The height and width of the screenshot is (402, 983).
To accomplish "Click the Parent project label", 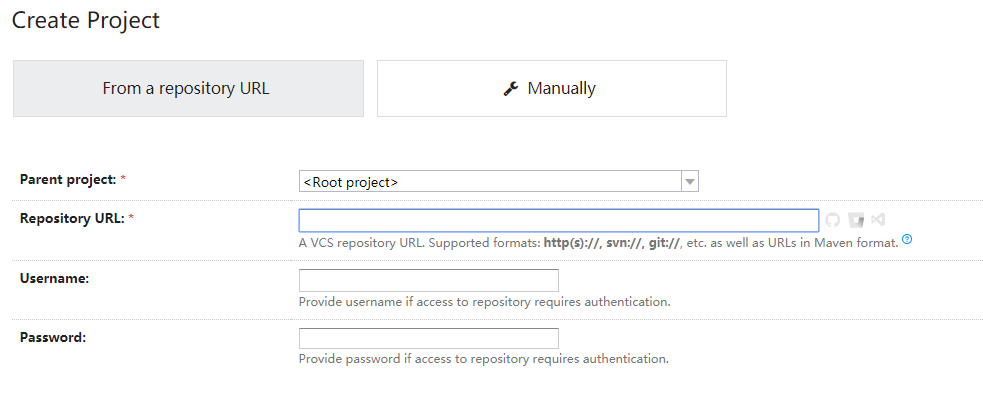I will [66, 179].
